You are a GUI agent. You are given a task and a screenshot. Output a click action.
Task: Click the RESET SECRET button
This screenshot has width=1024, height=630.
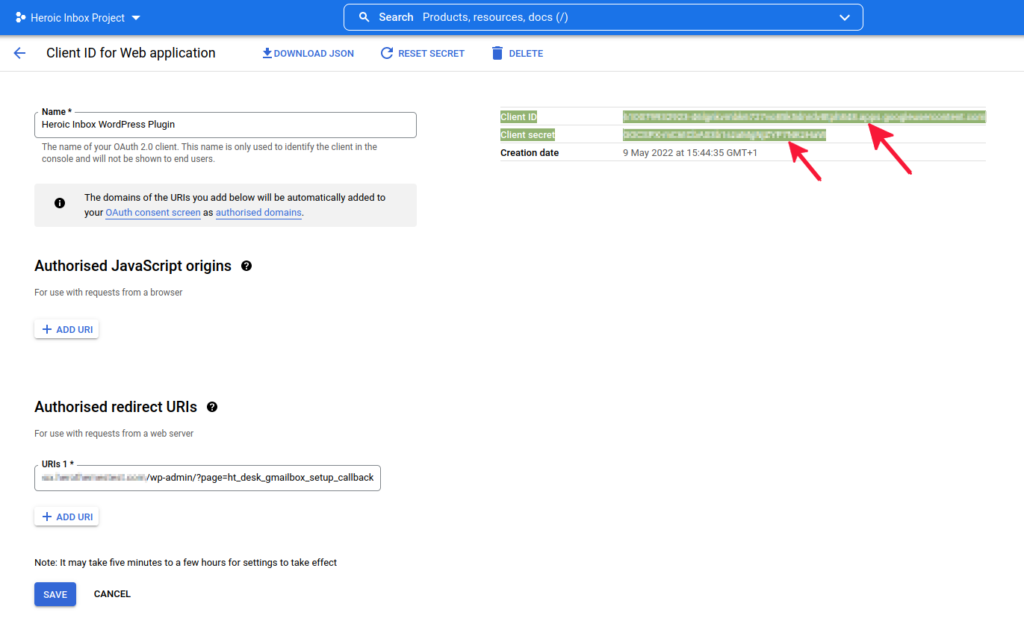coord(423,54)
